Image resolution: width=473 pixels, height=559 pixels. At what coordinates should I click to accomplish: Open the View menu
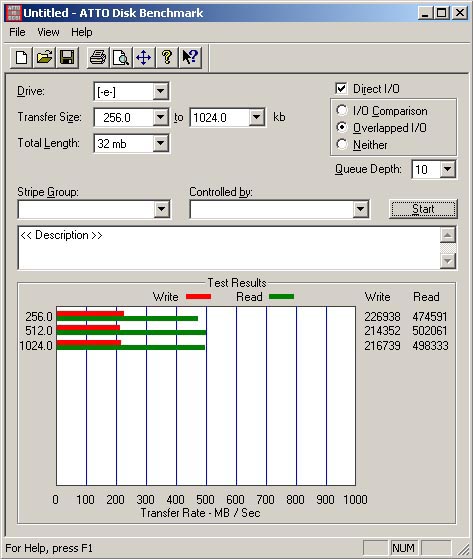pyautogui.click(x=48, y=32)
